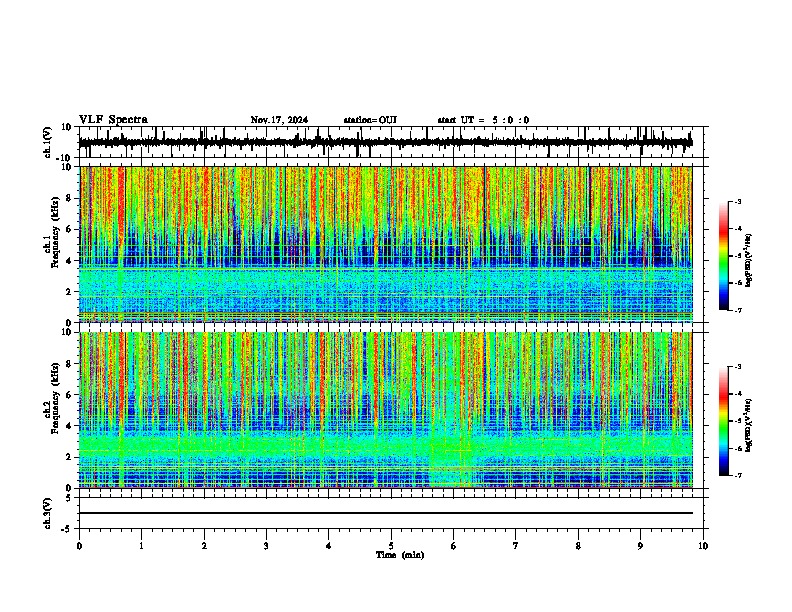Click the "6" kHz tick on ch.1 spectrogram axis
Viewport: 792px width, 612px height.
pyautogui.click(x=70, y=229)
